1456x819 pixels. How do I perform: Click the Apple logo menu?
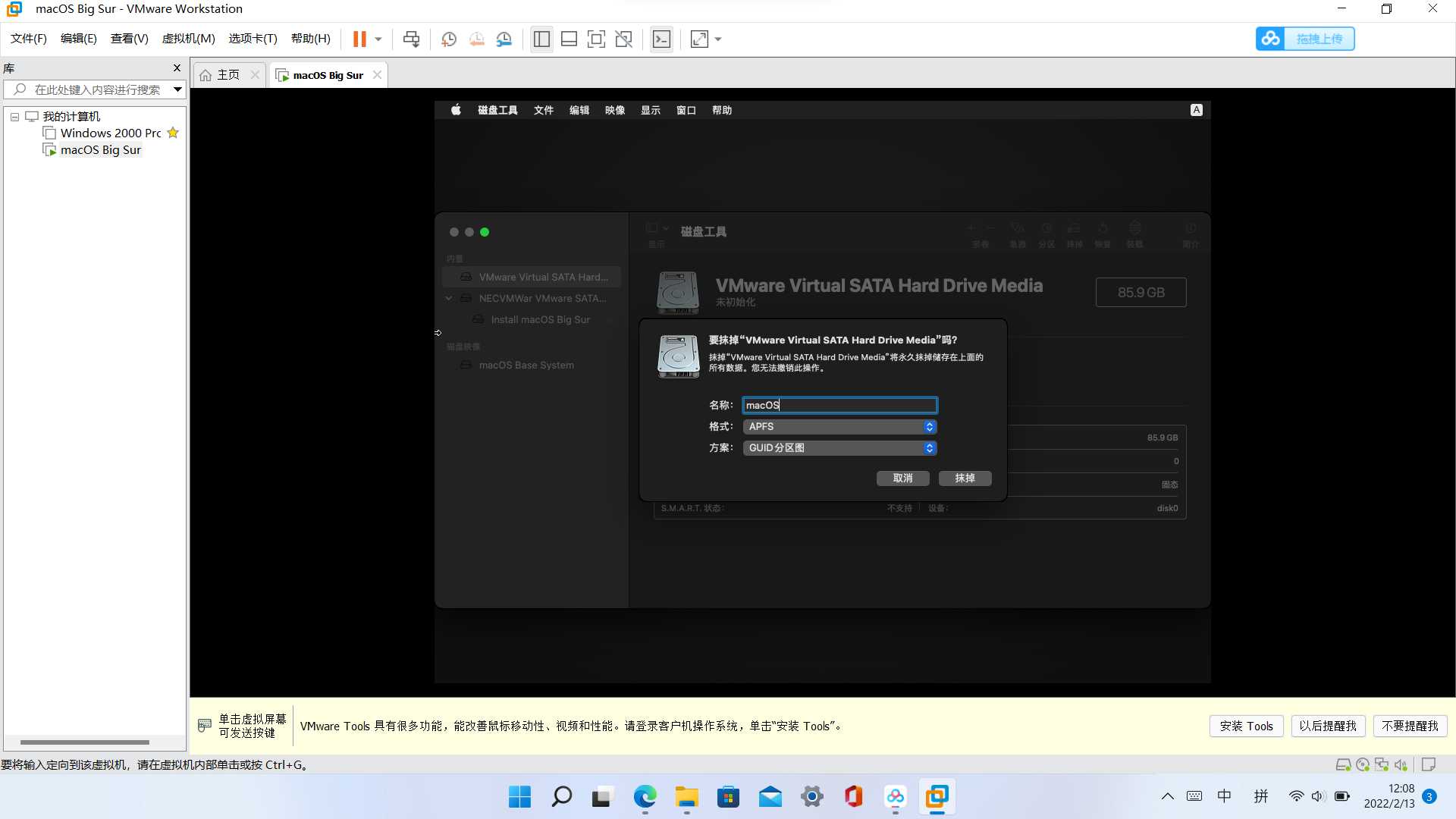click(x=456, y=110)
